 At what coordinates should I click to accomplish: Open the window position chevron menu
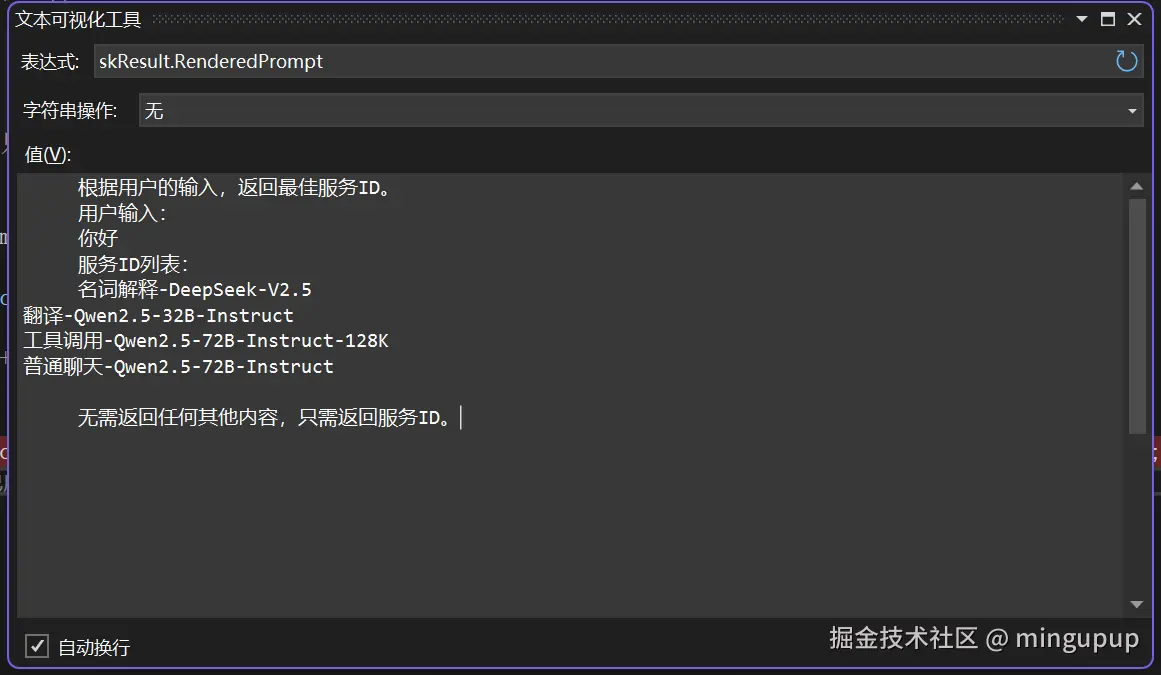[1081, 18]
